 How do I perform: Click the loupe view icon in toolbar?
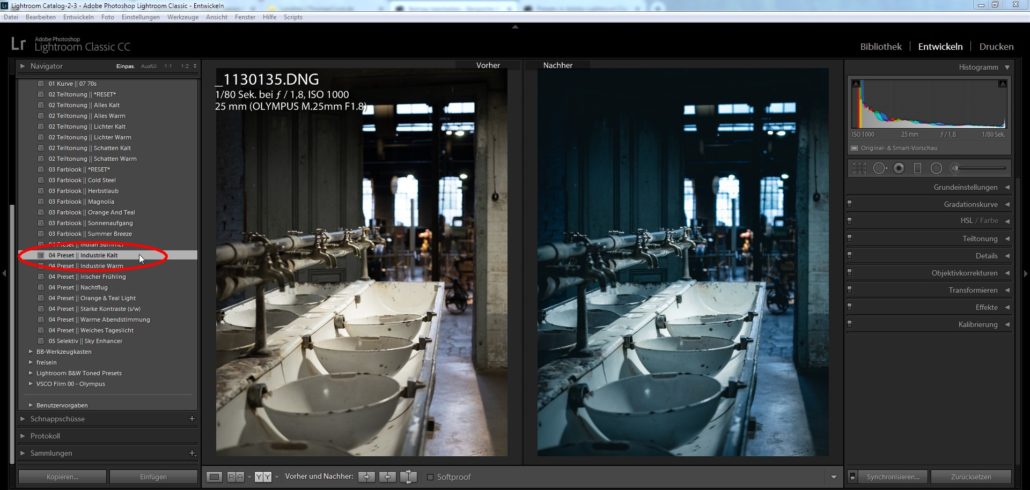[x=214, y=477]
